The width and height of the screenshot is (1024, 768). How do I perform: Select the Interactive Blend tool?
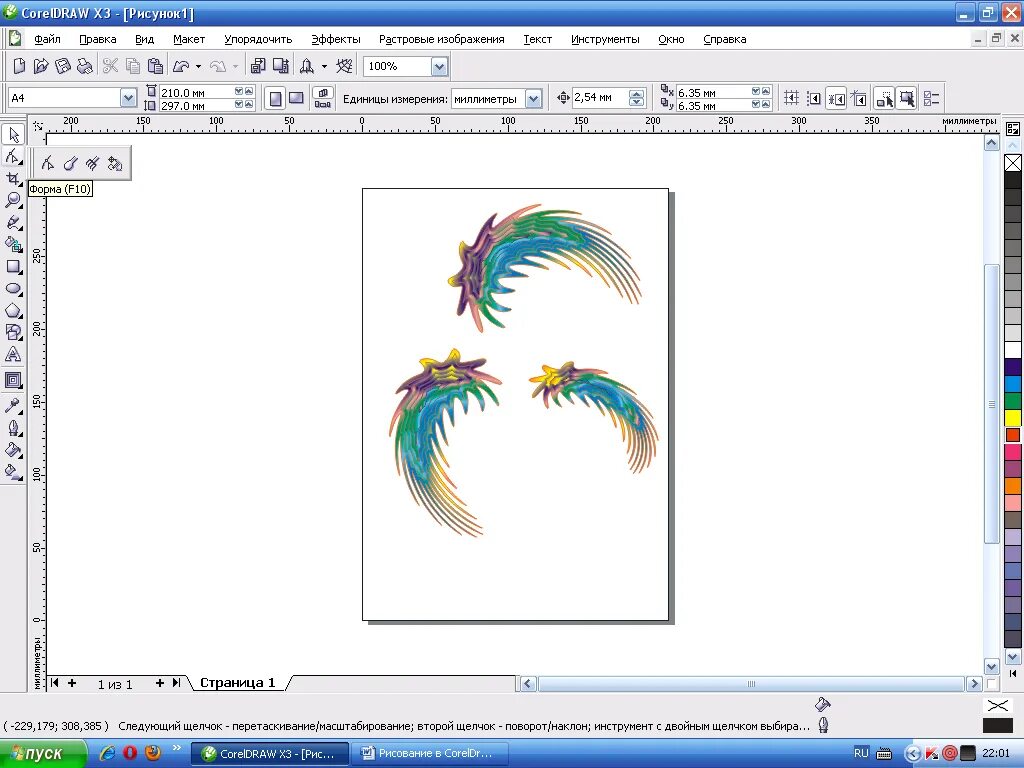[13, 380]
